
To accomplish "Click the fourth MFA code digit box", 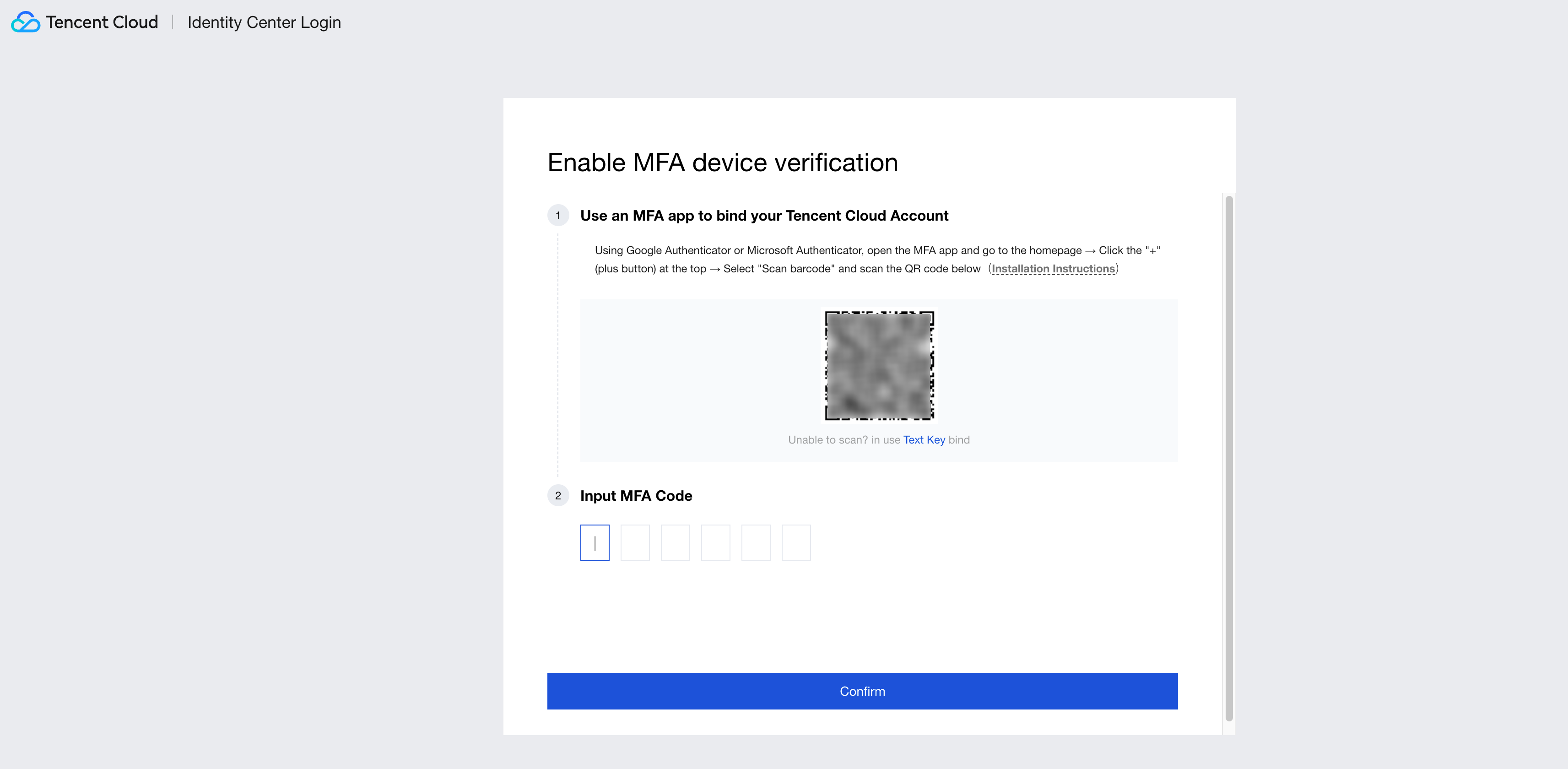I will click(x=715, y=542).
